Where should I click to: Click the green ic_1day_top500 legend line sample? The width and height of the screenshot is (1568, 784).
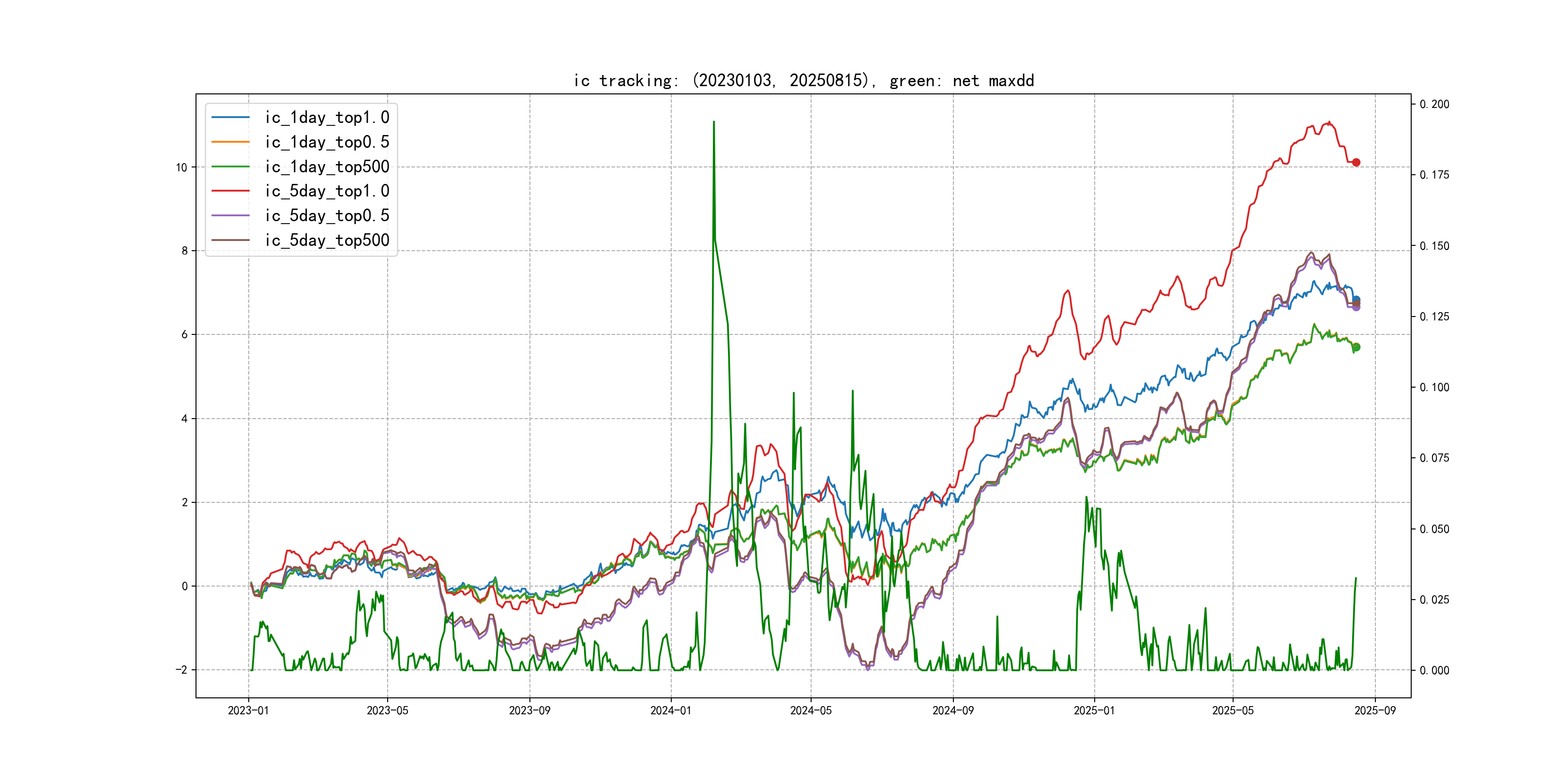pyautogui.click(x=230, y=166)
